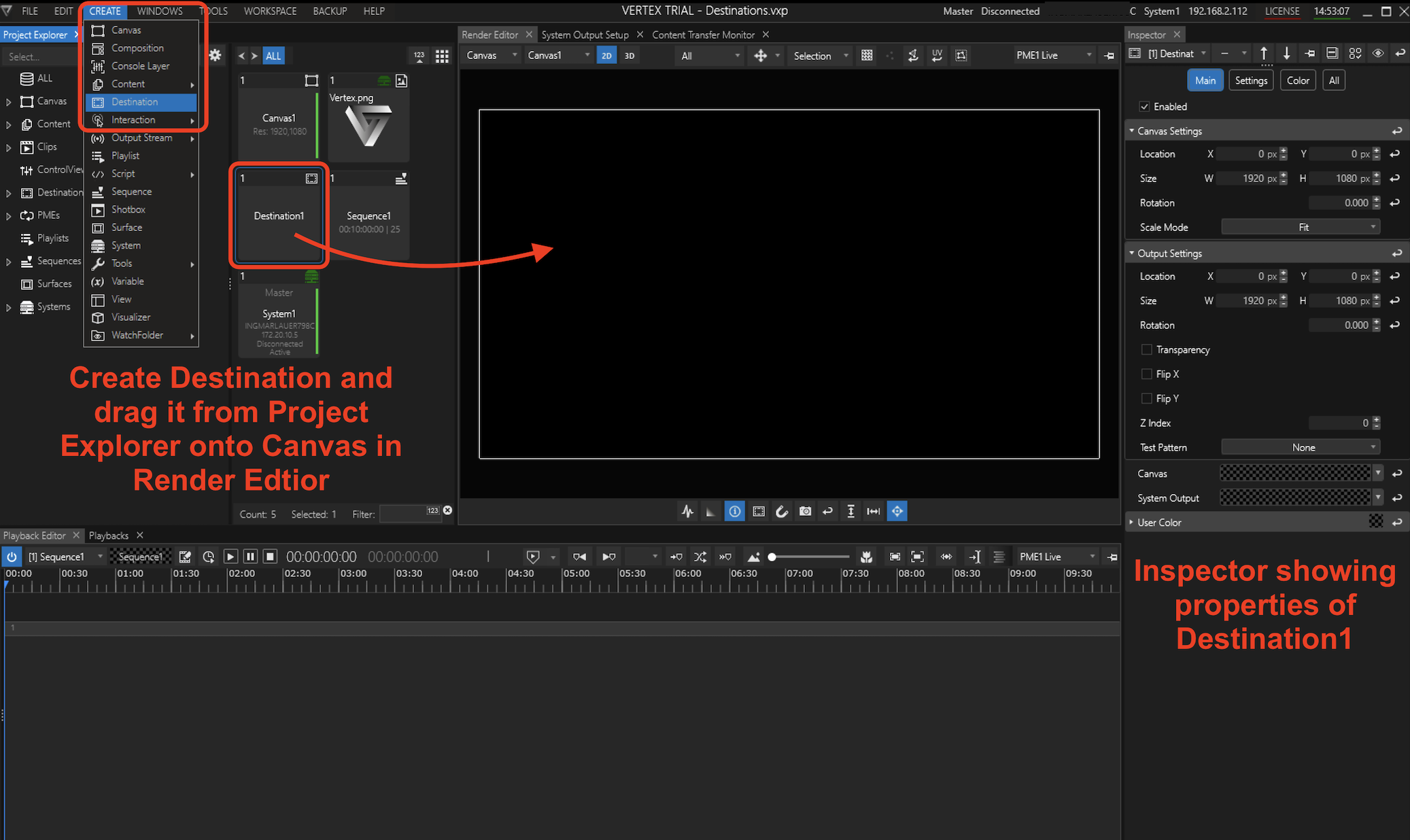Switch Render Editor to 3D view
Image resolution: width=1410 pixels, height=840 pixels.
[x=630, y=56]
